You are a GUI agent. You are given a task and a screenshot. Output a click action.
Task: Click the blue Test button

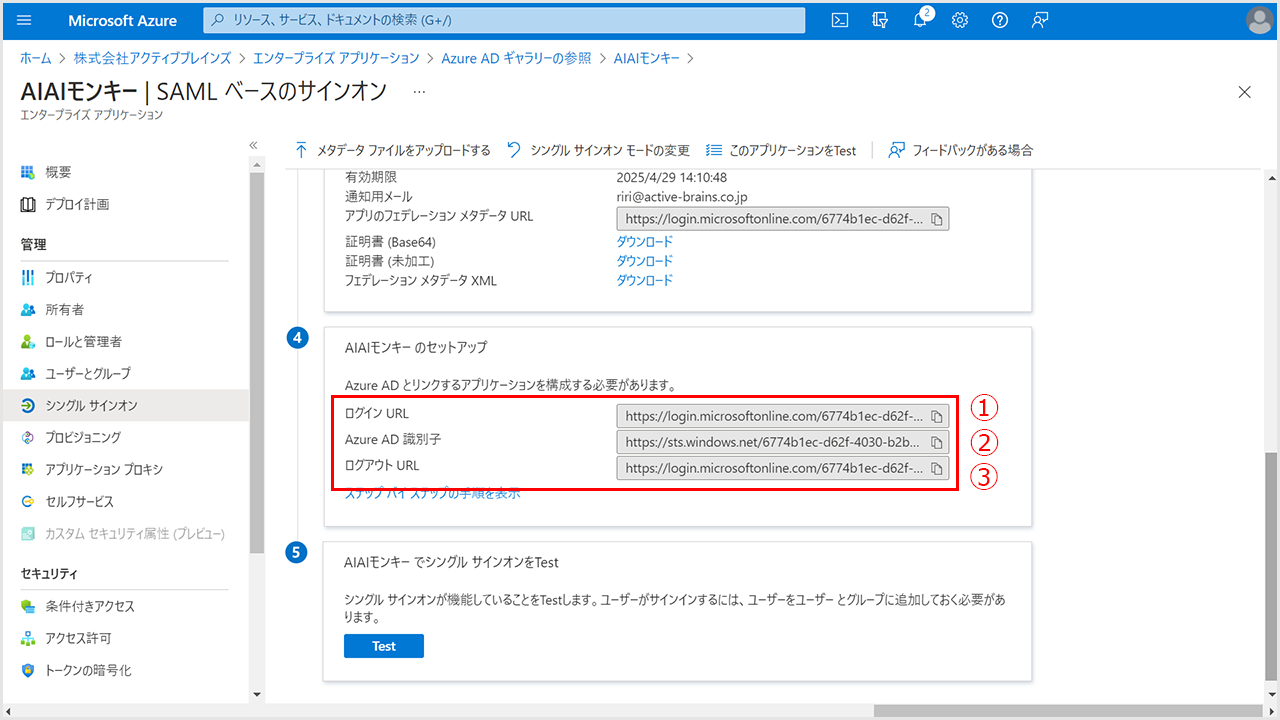coord(383,646)
